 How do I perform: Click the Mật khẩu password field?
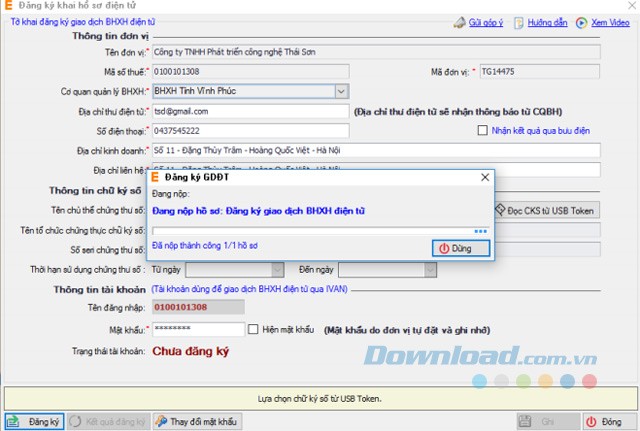(197, 329)
